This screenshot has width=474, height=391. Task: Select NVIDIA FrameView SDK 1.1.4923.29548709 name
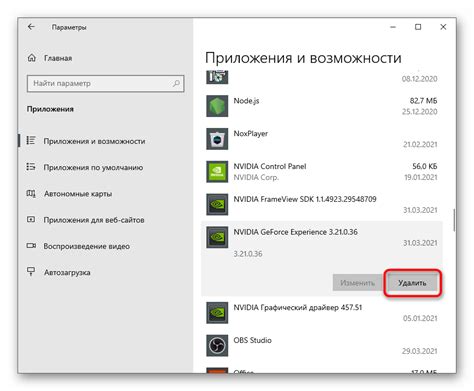[305, 199]
